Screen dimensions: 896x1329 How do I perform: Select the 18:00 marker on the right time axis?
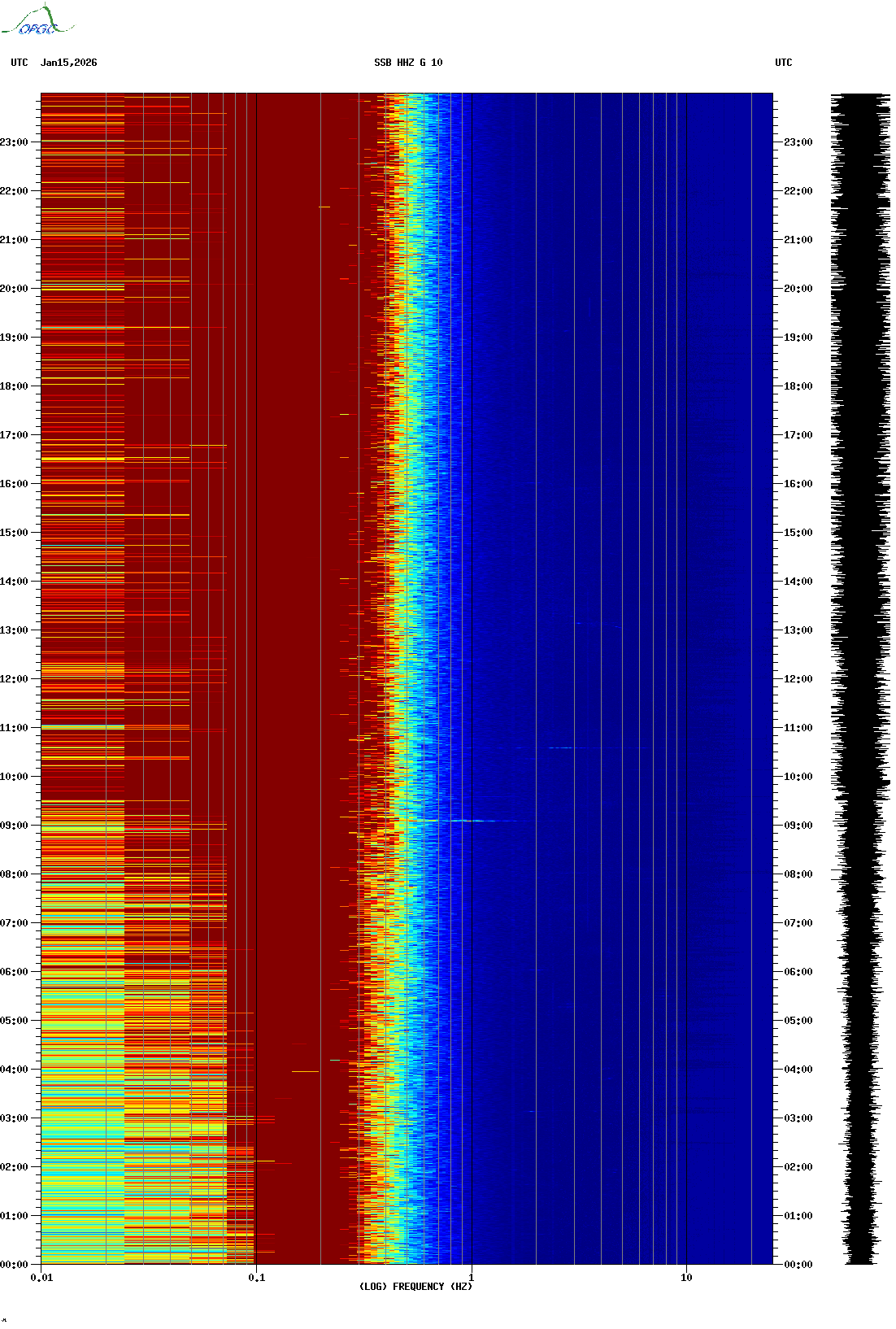click(798, 386)
